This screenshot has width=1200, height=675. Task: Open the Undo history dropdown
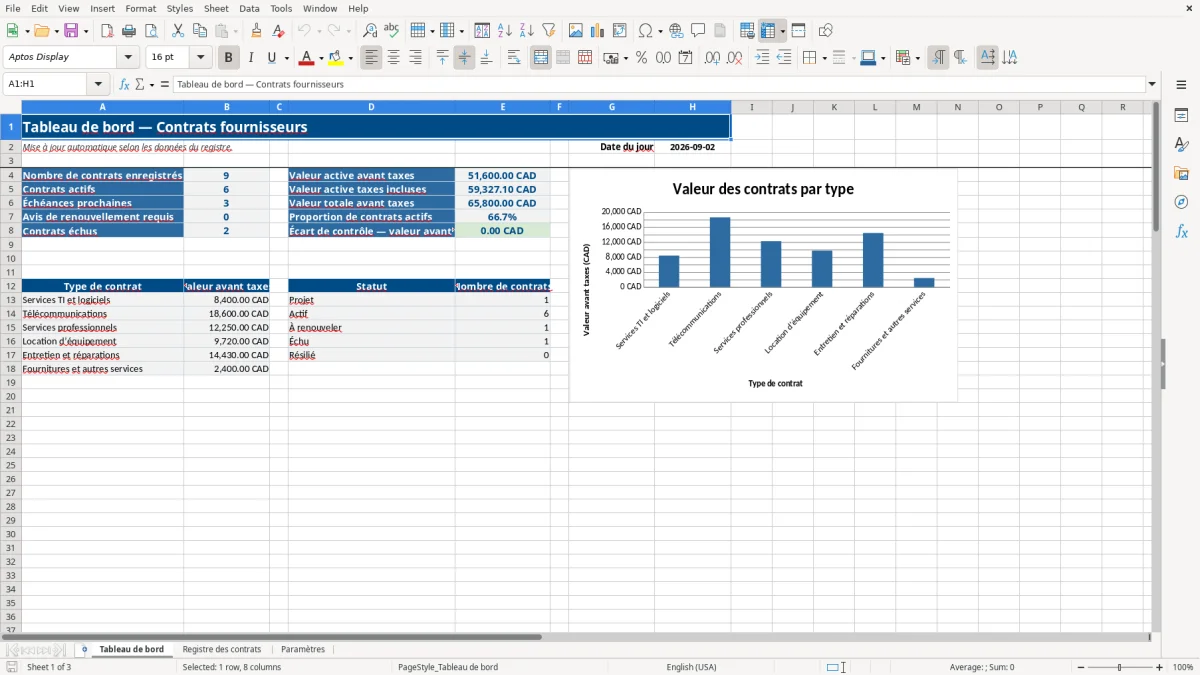point(318,31)
